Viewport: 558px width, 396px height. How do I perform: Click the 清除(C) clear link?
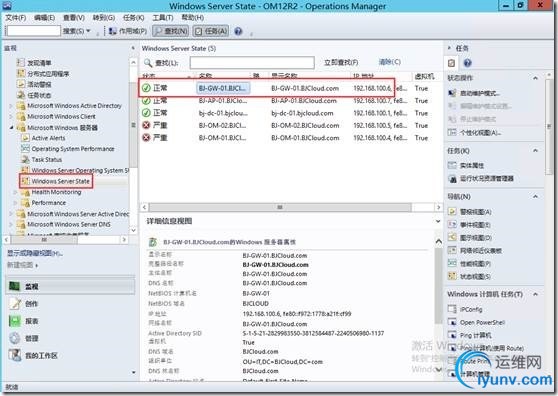pyautogui.click(x=390, y=62)
